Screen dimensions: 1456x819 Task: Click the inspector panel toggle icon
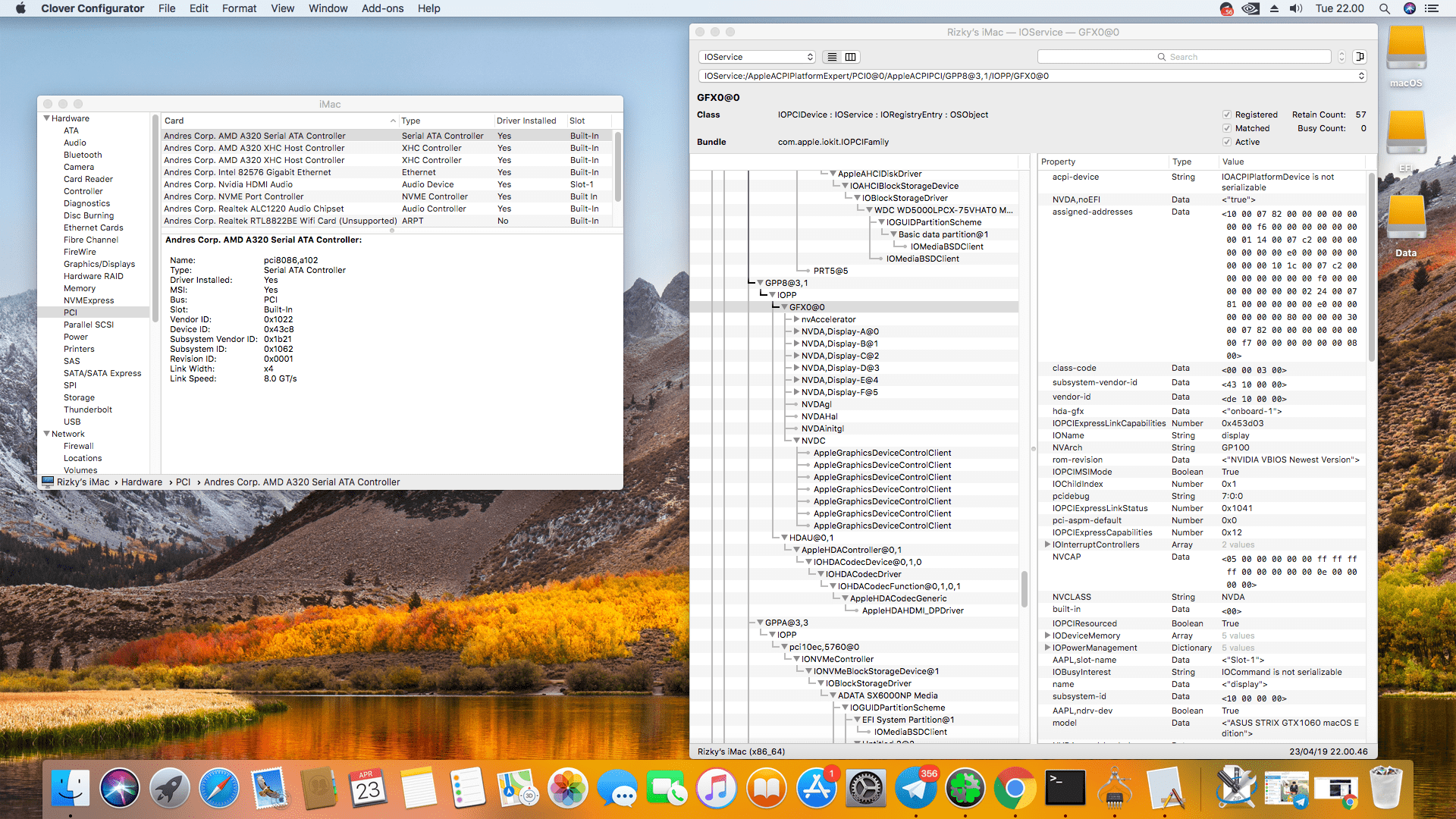pos(1360,57)
